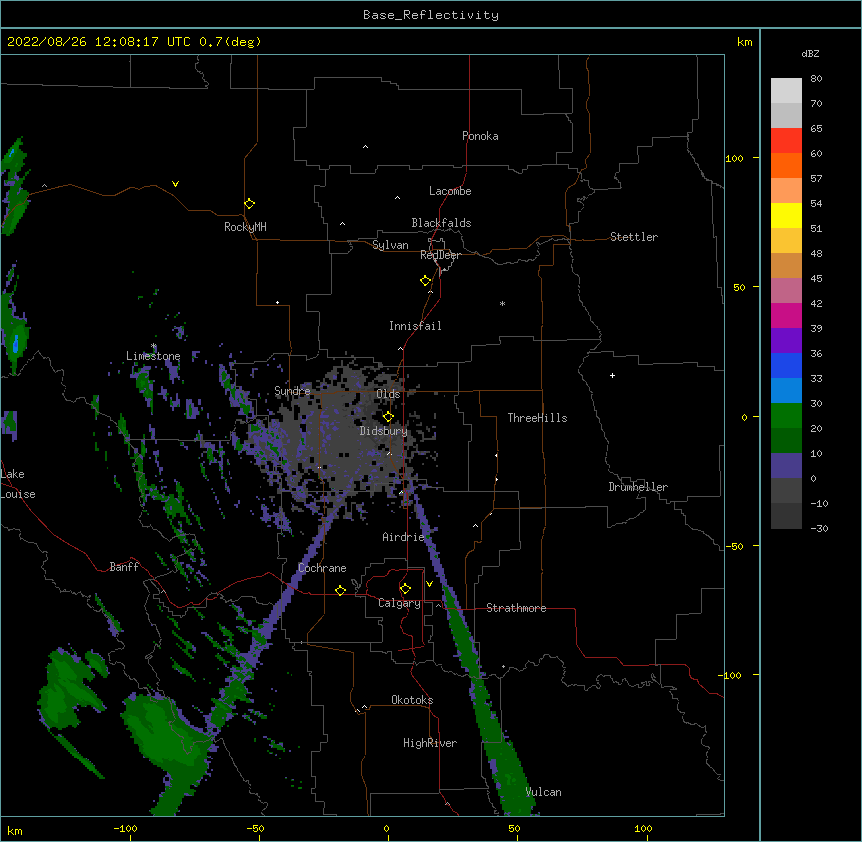The width and height of the screenshot is (862, 842).
Task: Click the RockyMH label
Action: [x=245, y=227]
